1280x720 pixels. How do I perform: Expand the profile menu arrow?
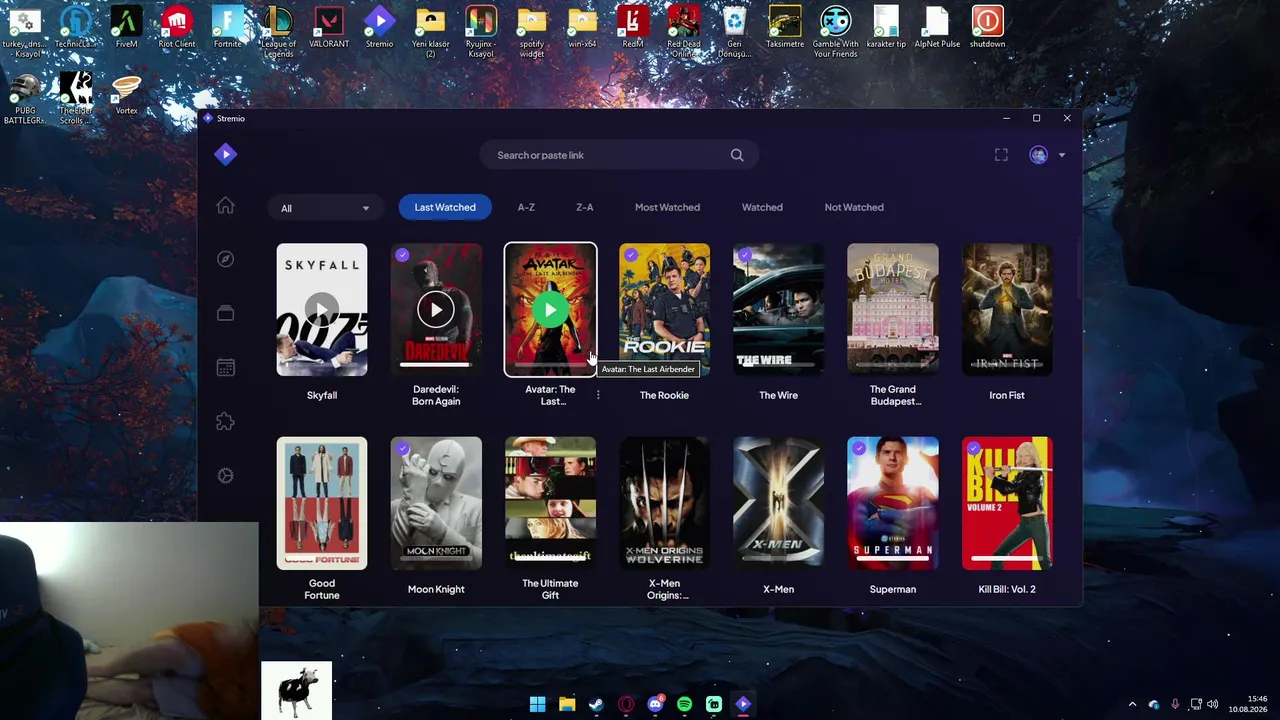(1061, 155)
